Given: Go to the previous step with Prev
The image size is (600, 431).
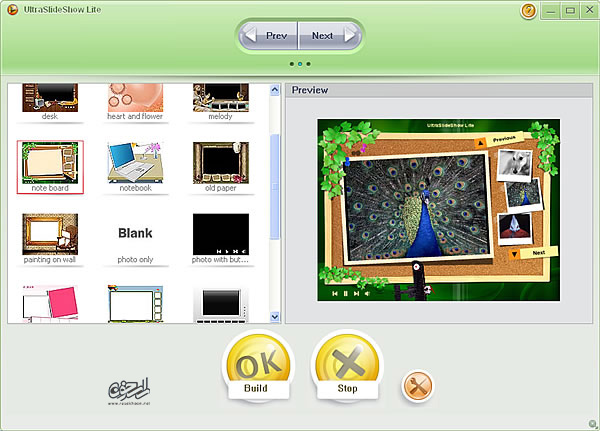Looking at the screenshot, I should pos(268,36).
